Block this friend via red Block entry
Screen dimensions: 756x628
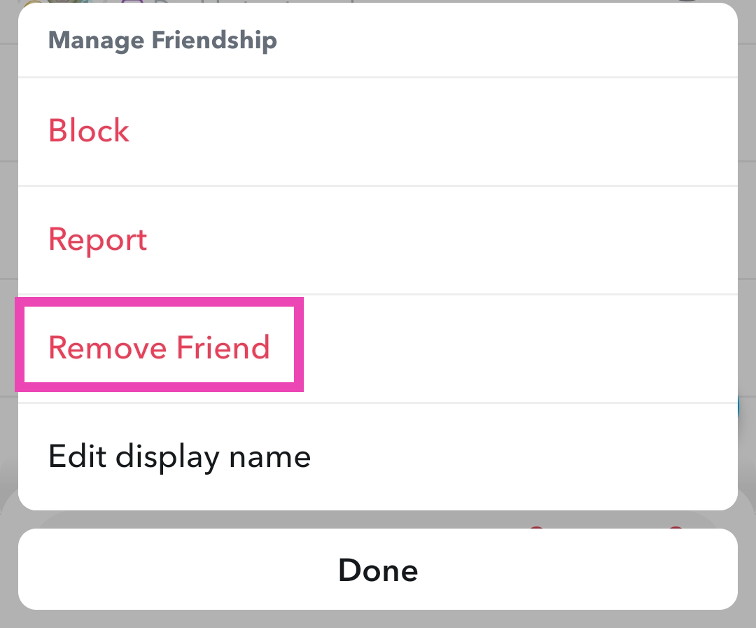89,131
